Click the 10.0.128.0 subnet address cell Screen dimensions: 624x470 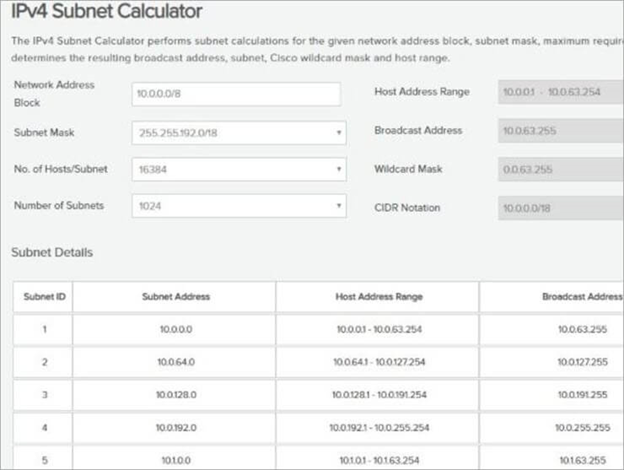click(x=174, y=394)
